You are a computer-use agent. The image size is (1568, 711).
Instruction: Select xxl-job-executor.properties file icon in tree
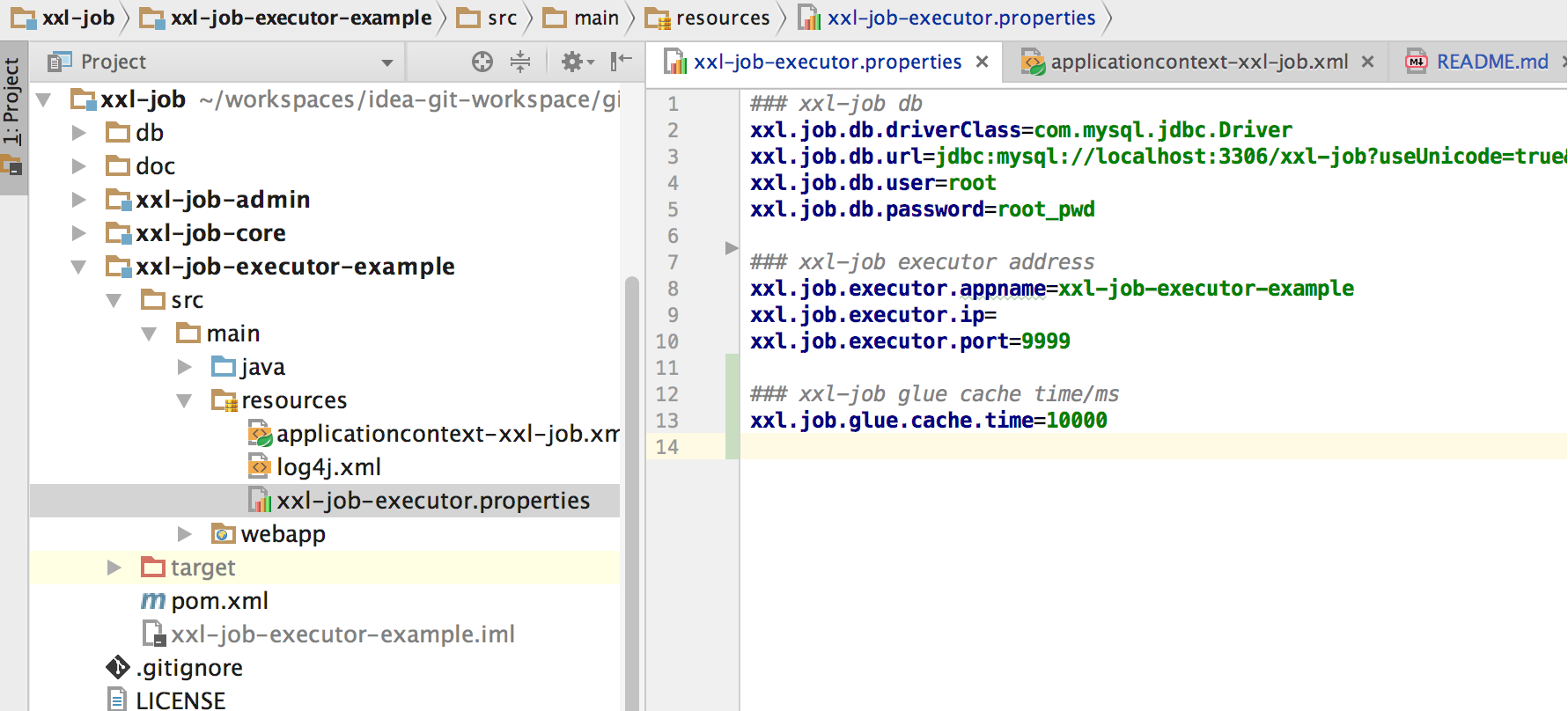point(261,501)
